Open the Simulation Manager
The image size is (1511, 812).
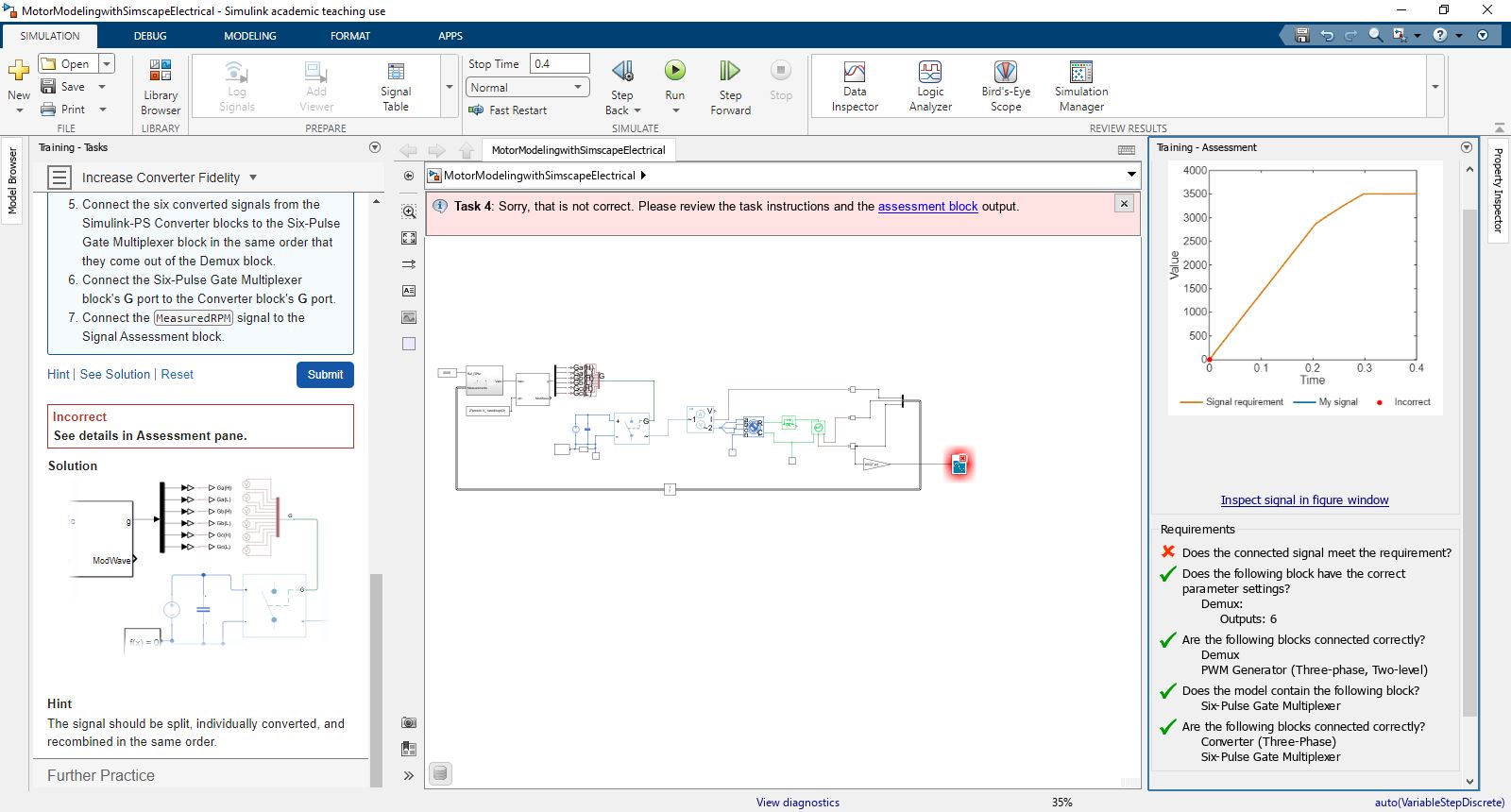click(x=1081, y=87)
